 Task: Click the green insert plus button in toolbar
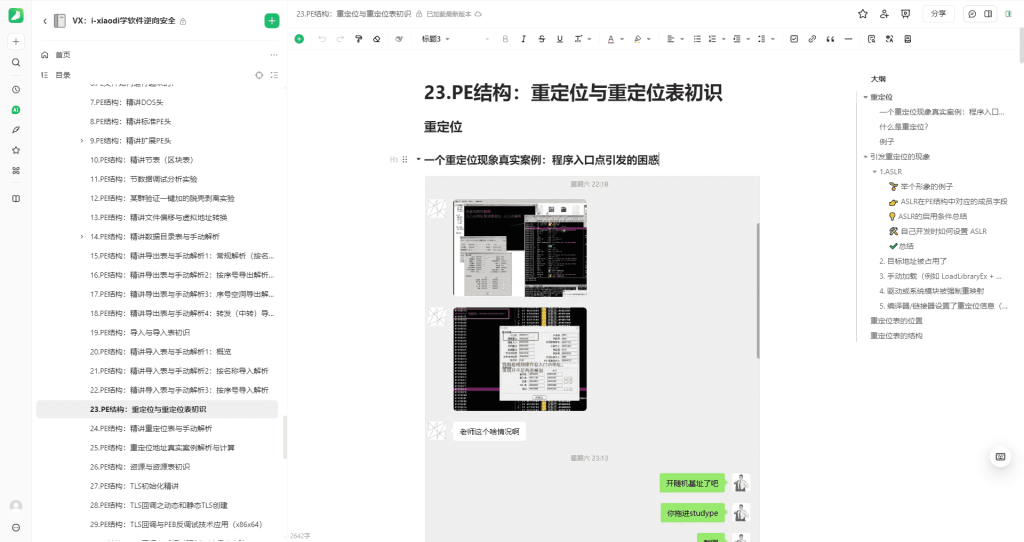click(299, 39)
